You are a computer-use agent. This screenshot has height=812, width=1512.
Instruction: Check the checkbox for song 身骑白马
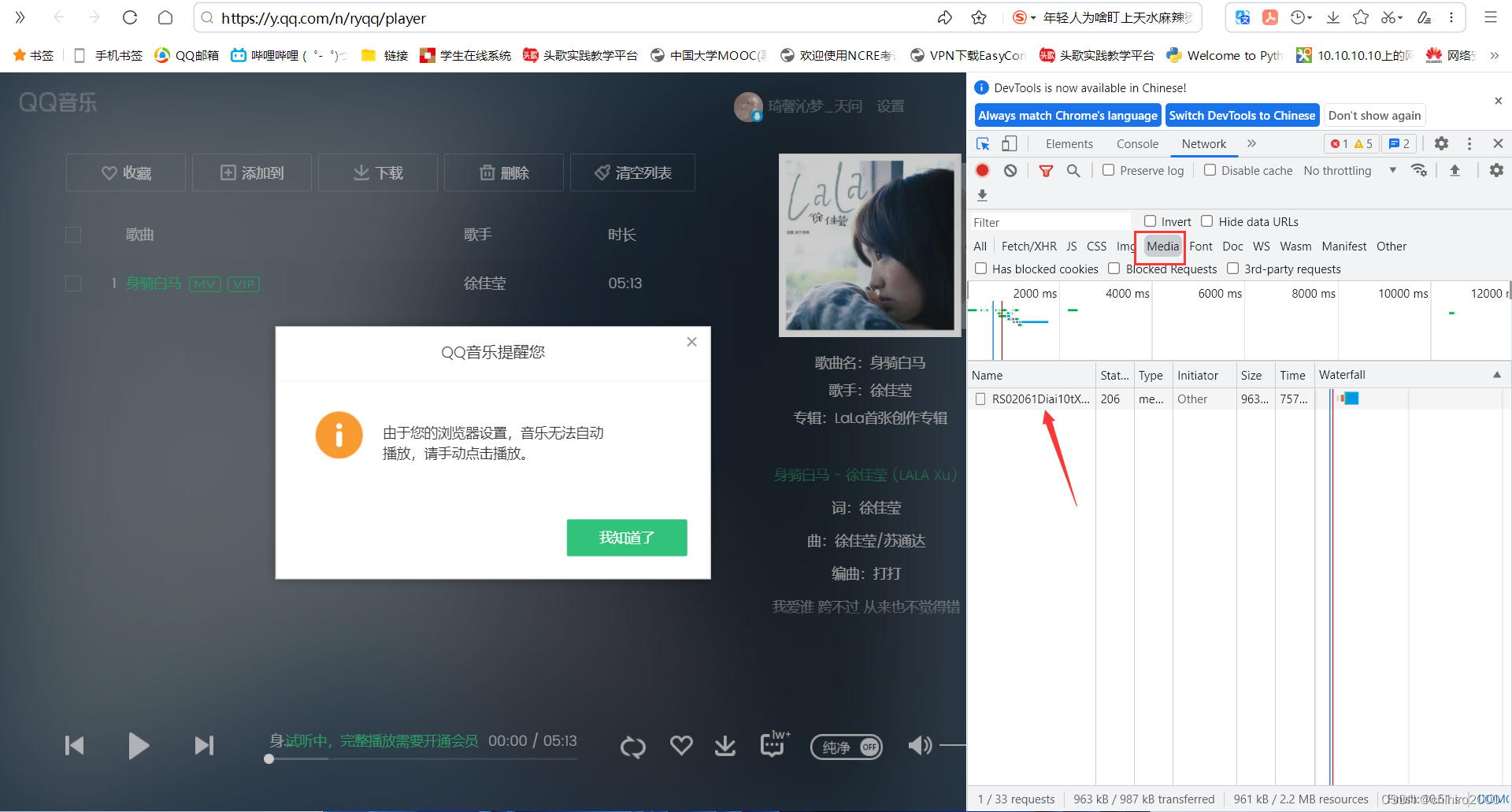[73, 284]
